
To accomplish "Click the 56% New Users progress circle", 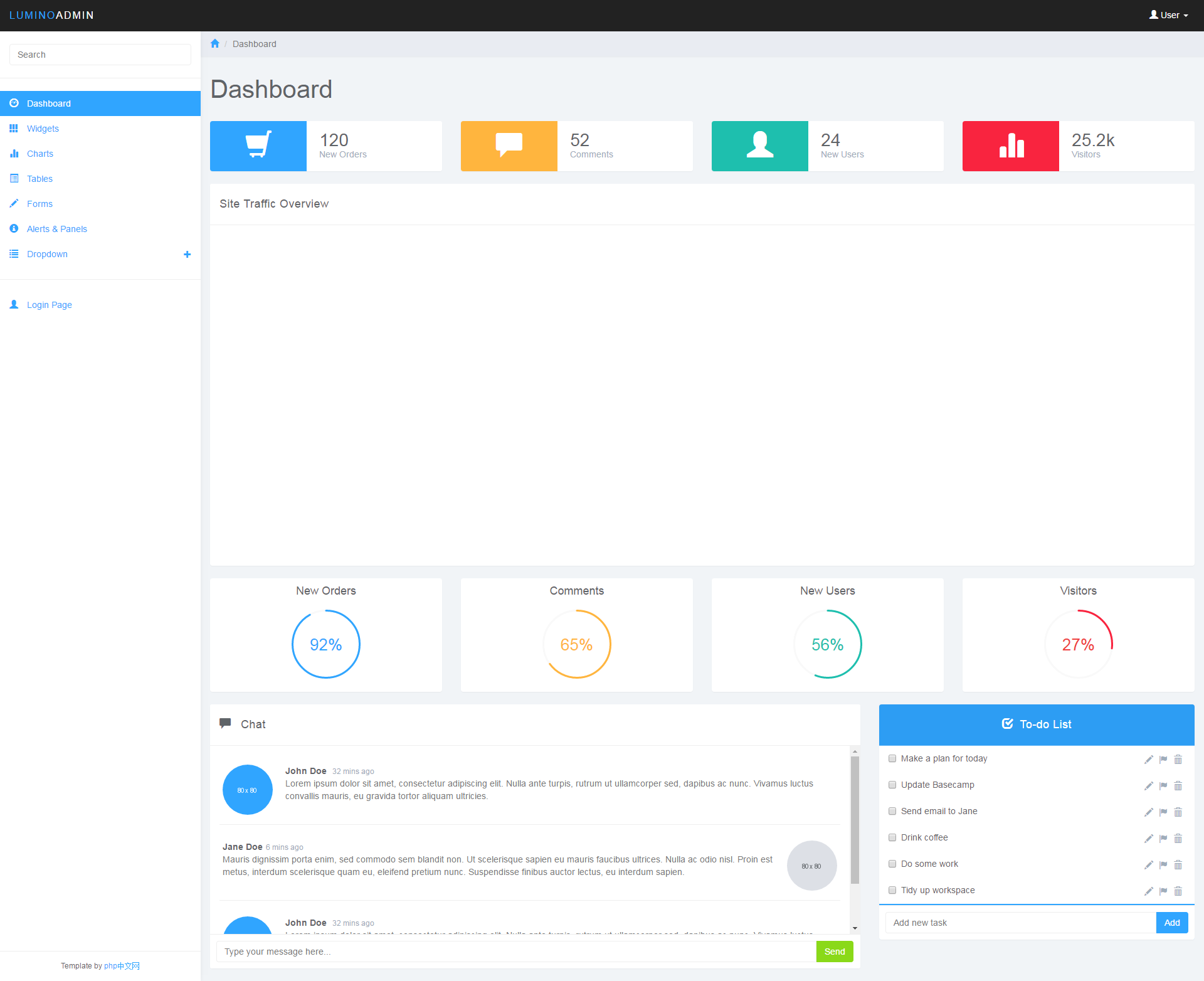I will 828,644.
